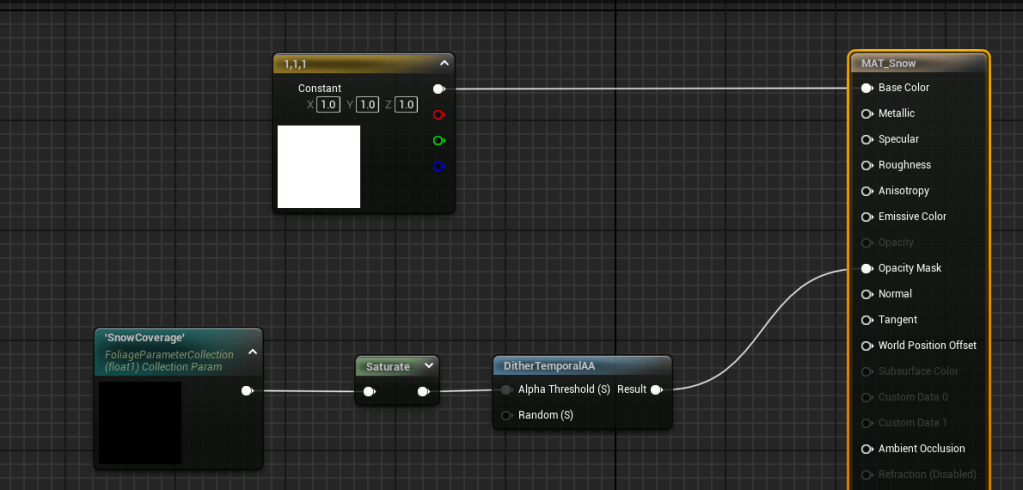Click the green channel output pin
This screenshot has height=490, width=1023.
pyautogui.click(x=439, y=141)
